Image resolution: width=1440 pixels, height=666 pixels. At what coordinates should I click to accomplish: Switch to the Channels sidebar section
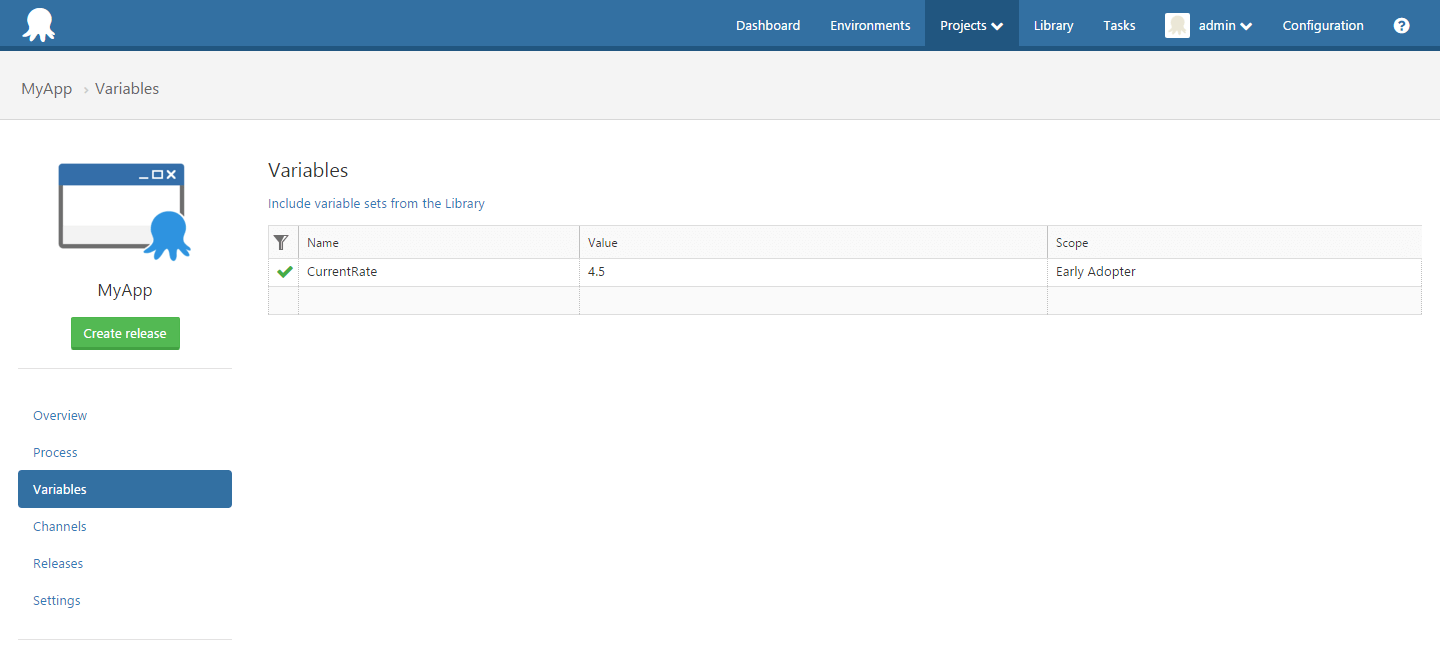pyautogui.click(x=60, y=527)
